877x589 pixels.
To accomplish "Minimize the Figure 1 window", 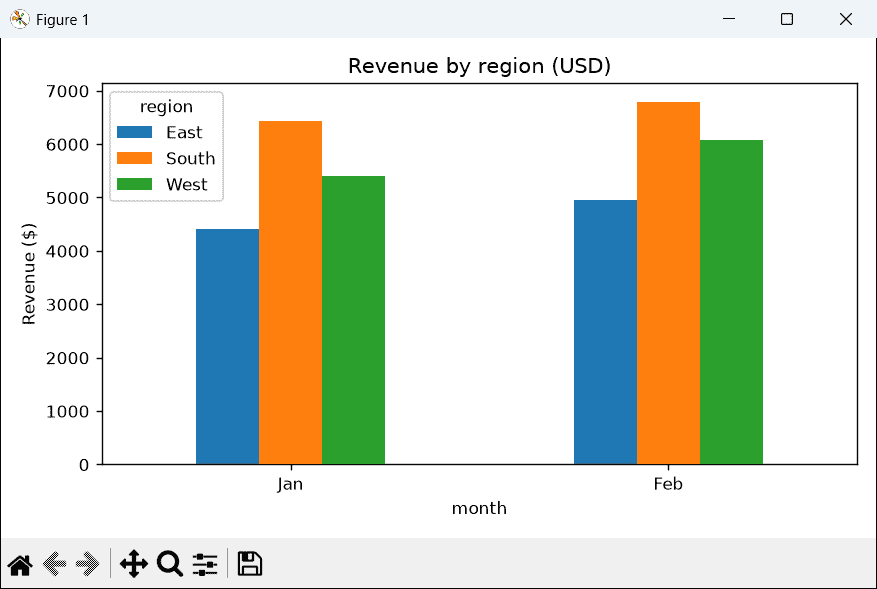I will coord(729,19).
